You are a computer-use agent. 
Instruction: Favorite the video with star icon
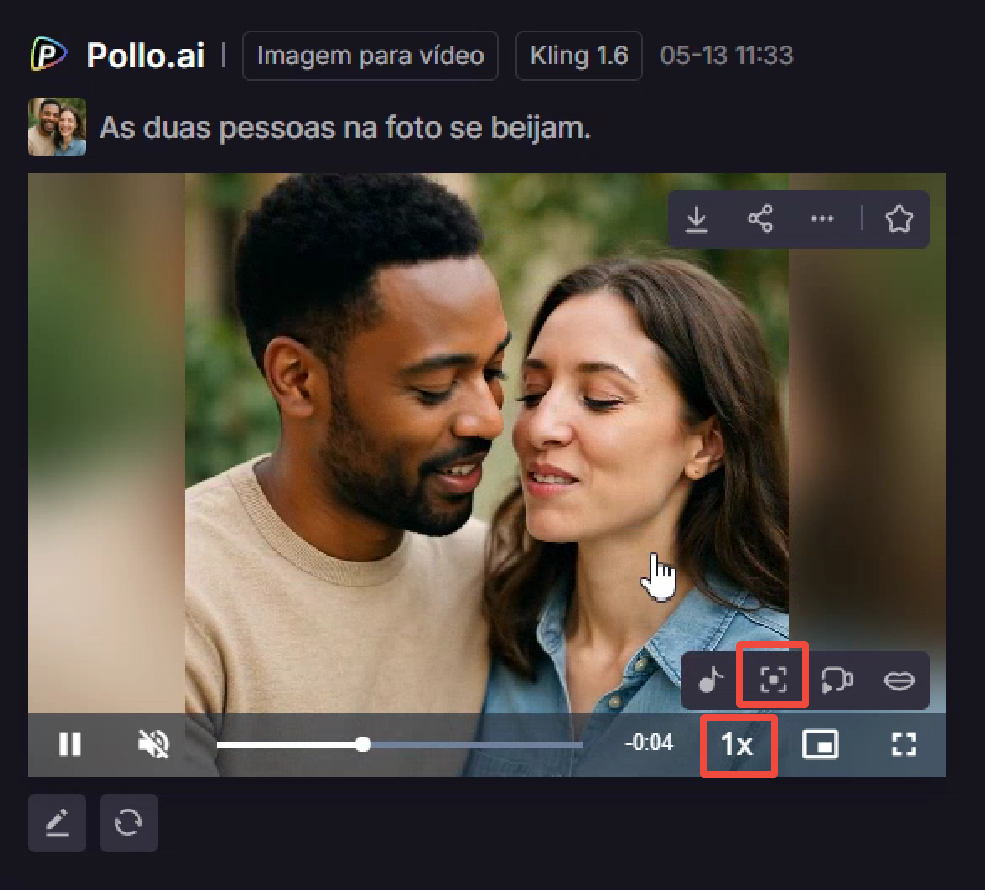(899, 219)
